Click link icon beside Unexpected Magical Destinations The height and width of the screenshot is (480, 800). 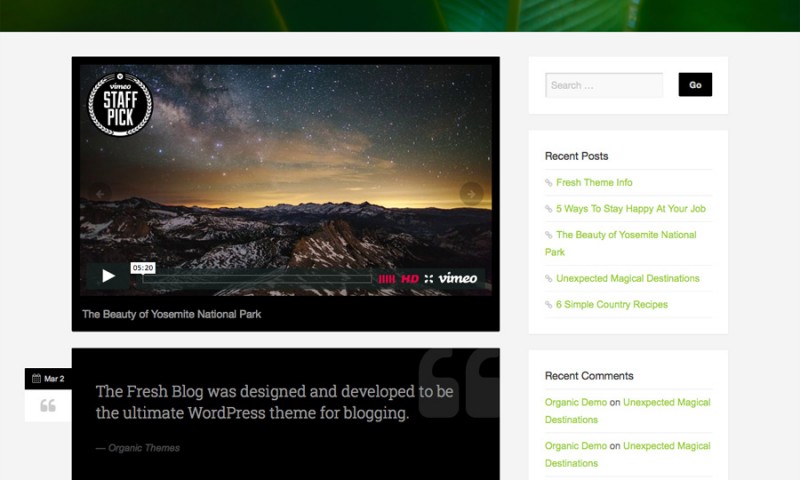coord(548,279)
